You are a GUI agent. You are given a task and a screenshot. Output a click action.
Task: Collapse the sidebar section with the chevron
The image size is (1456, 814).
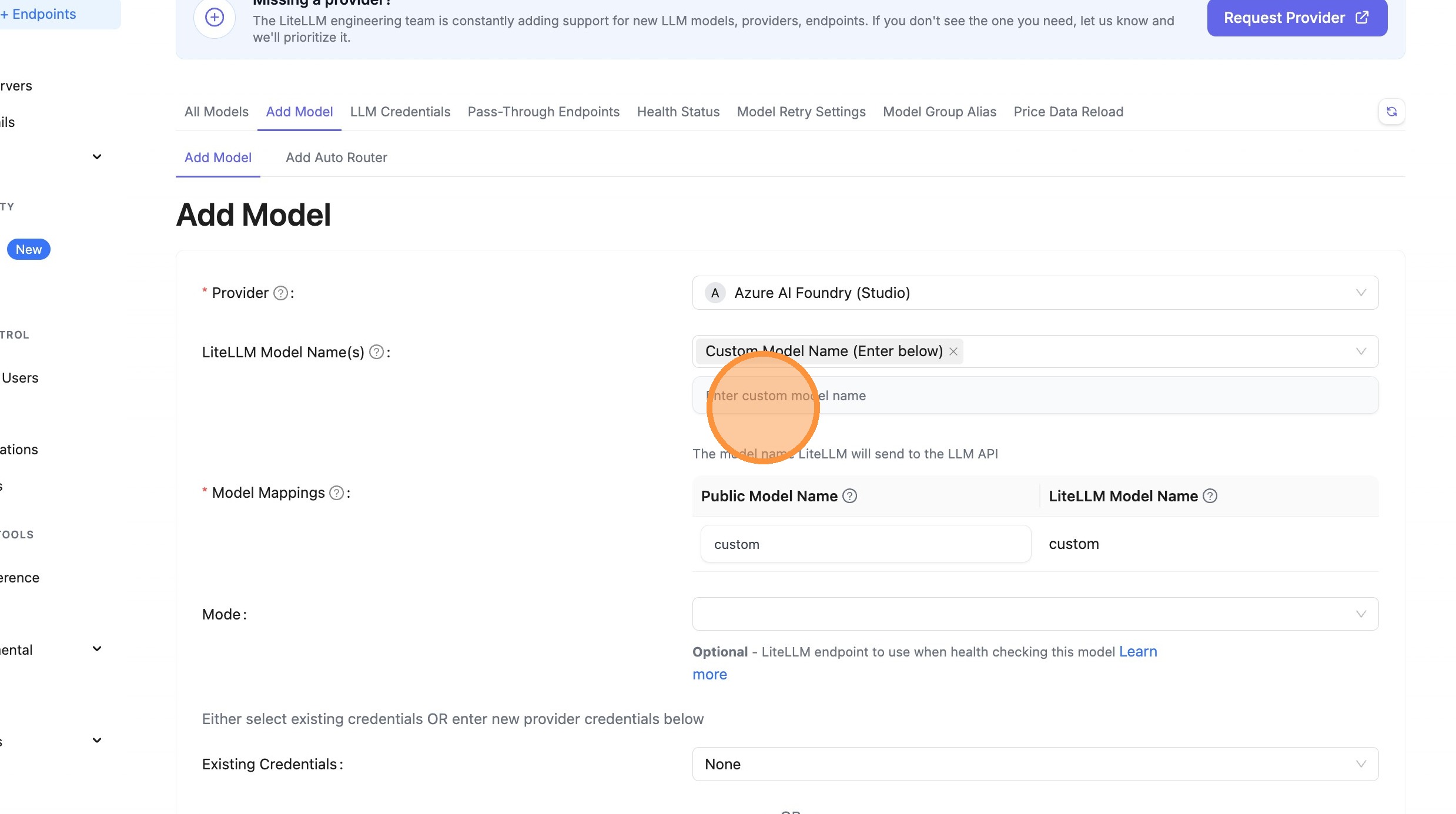tap(96, 156)
